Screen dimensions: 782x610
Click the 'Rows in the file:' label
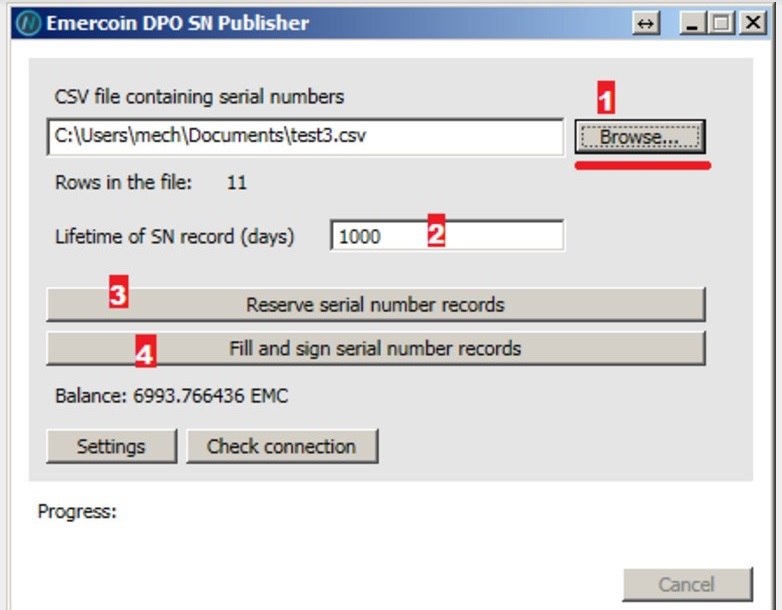pyautogui.click(x=123, y=183)
